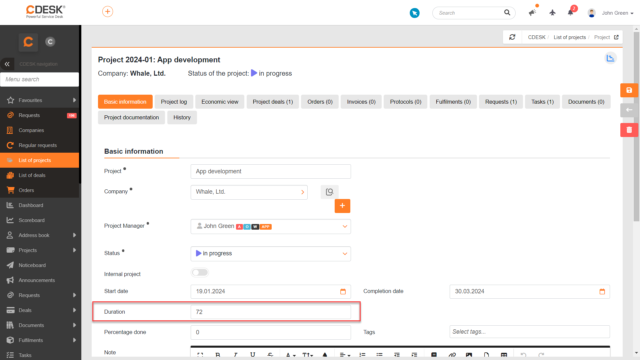Viewport: 640px width, 360px height.
Task: Click the Duration input field
Action: 271,312
